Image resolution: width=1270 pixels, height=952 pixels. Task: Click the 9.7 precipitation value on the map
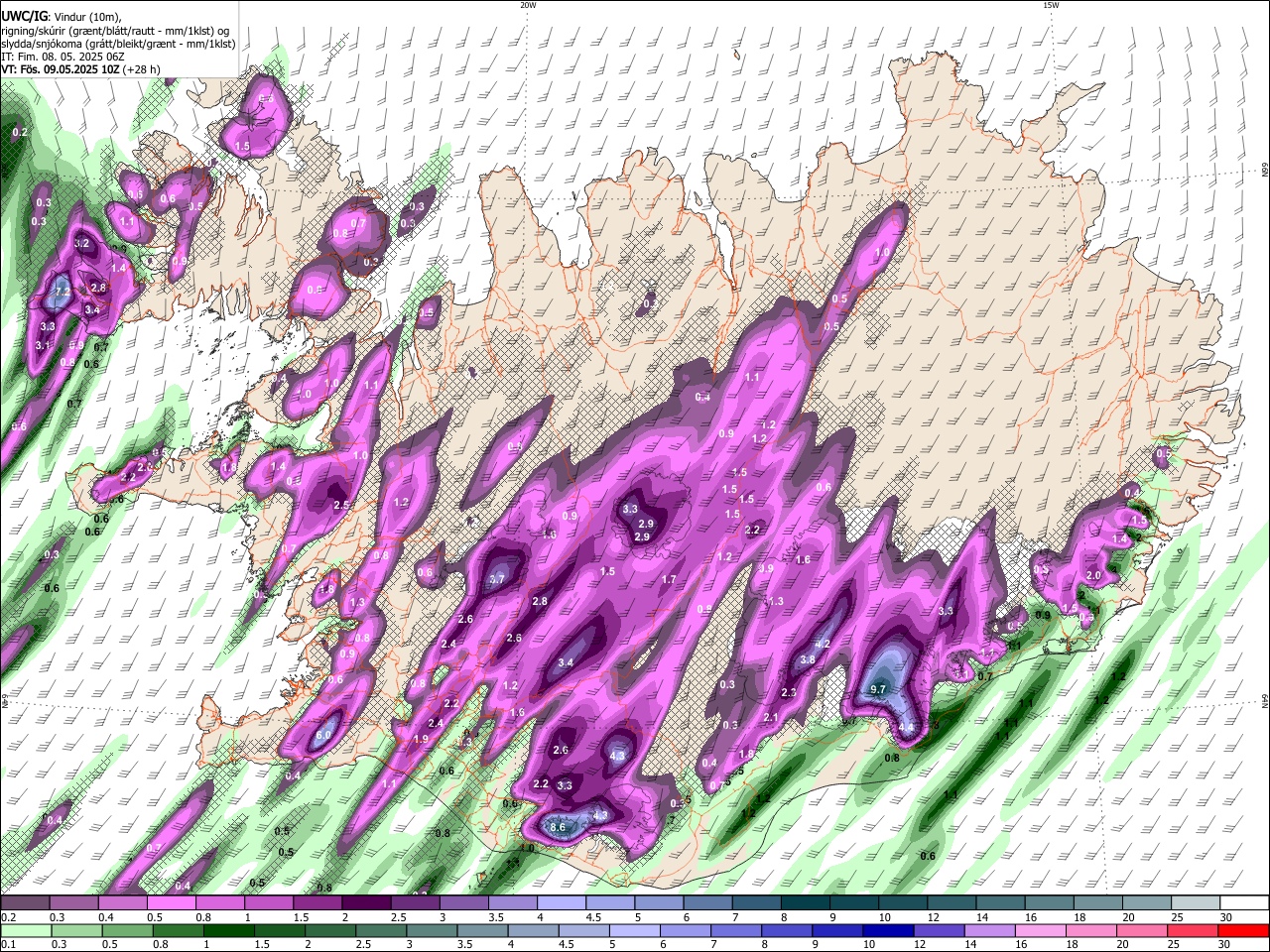878,689
